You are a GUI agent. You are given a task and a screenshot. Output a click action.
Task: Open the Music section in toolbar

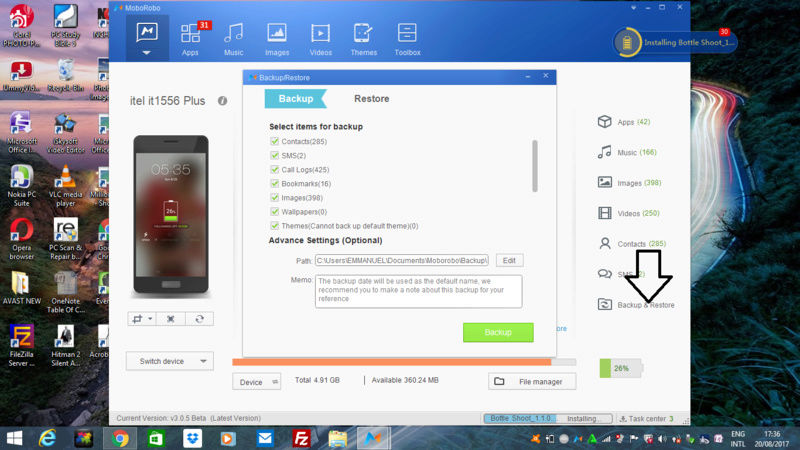[x=234, y=39]
